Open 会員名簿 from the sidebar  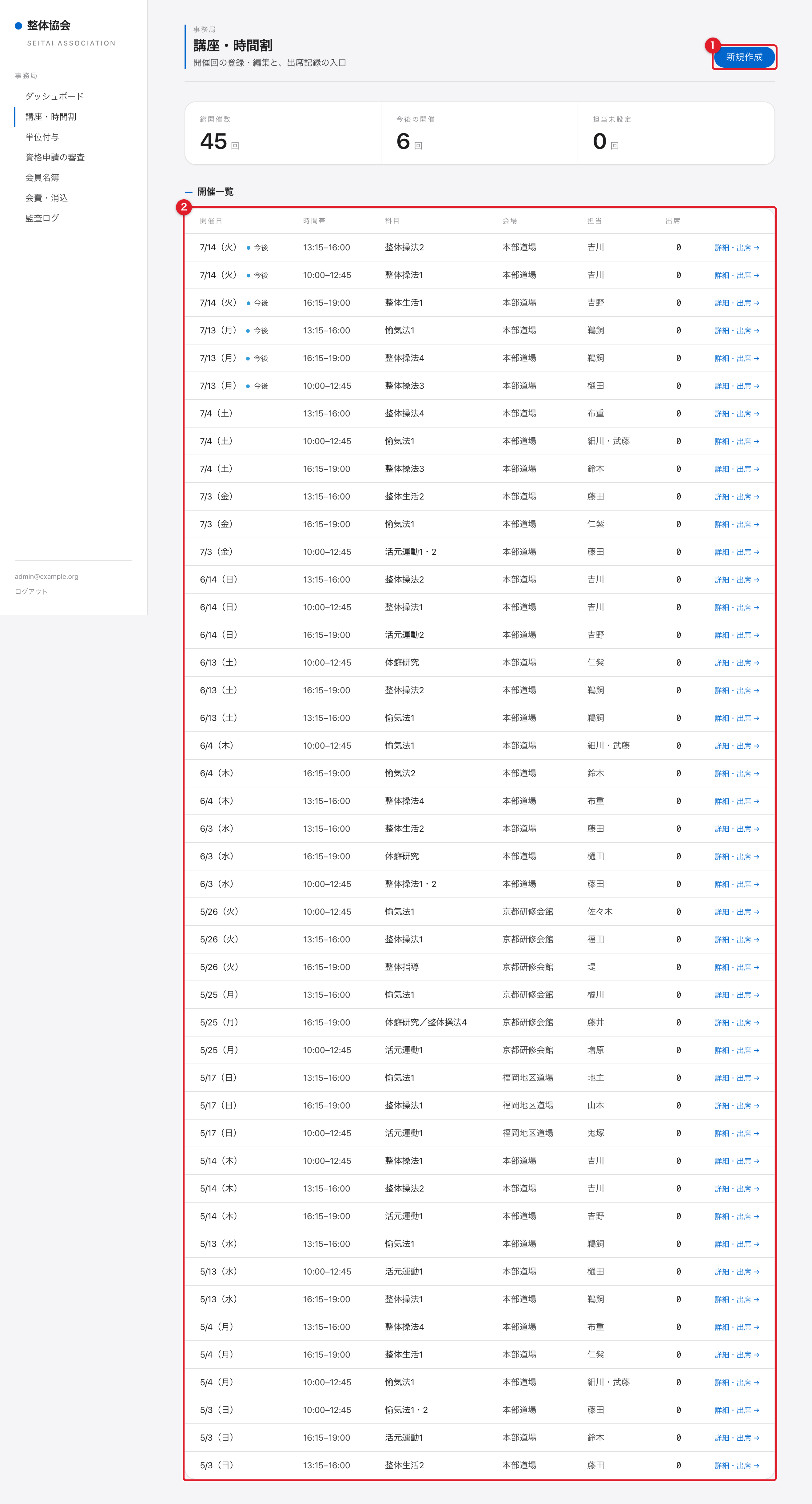(42, 177)
